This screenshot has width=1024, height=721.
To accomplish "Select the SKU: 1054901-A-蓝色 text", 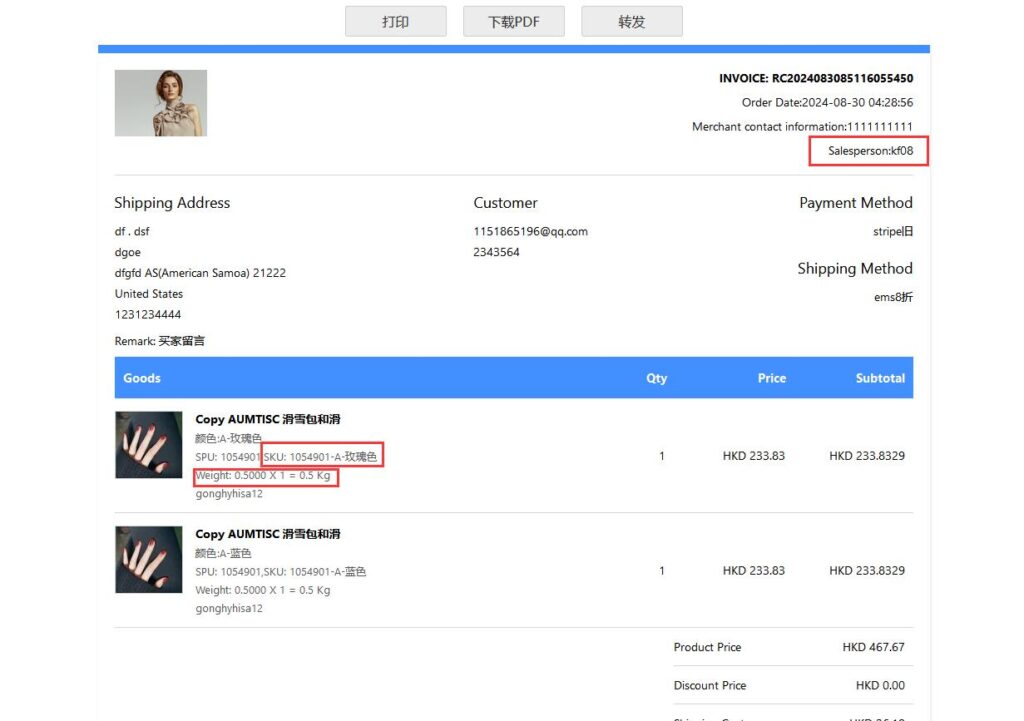I will [315, 571].
